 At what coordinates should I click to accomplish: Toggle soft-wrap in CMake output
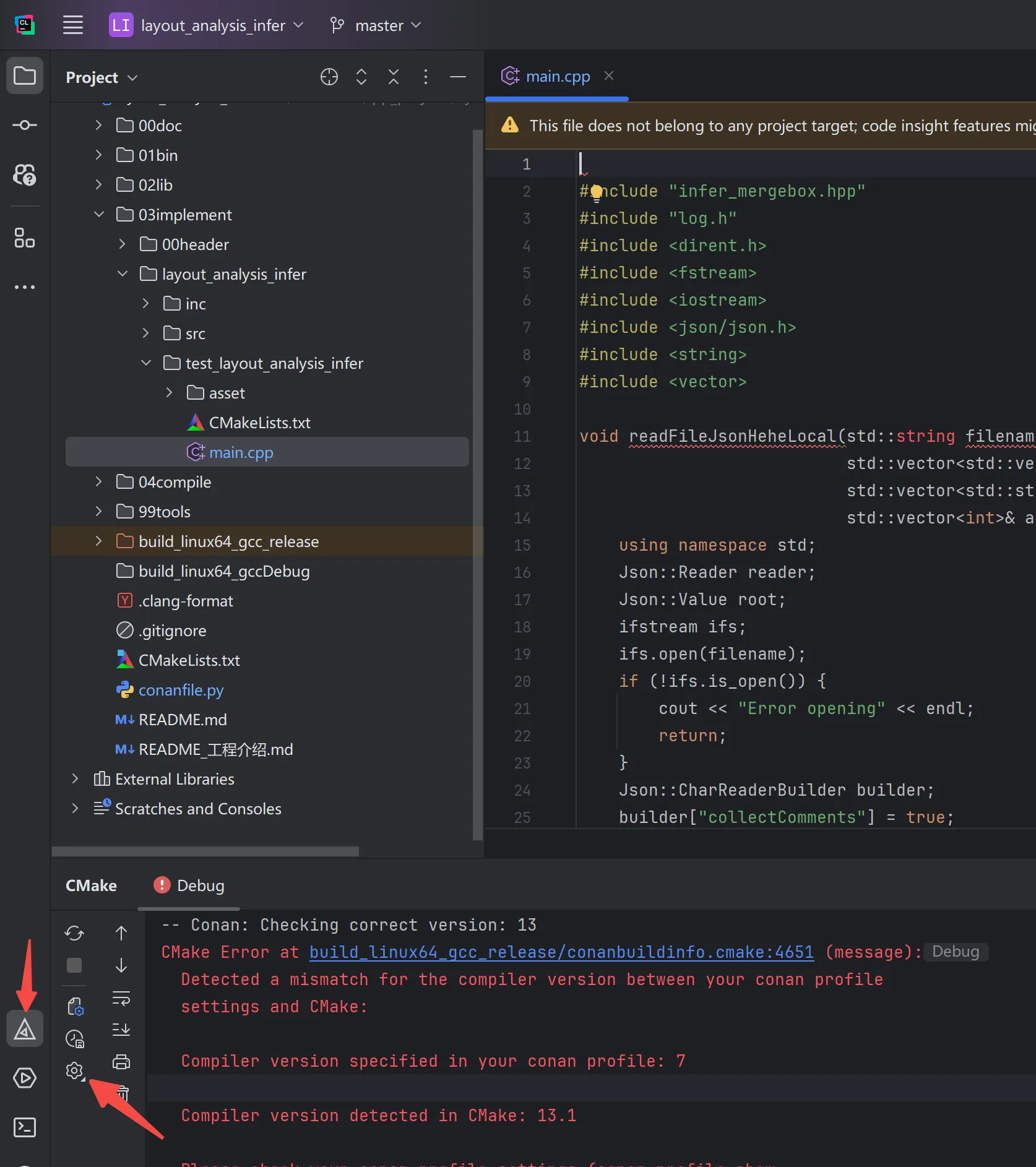pyautogui.click(x=121, y=997)
